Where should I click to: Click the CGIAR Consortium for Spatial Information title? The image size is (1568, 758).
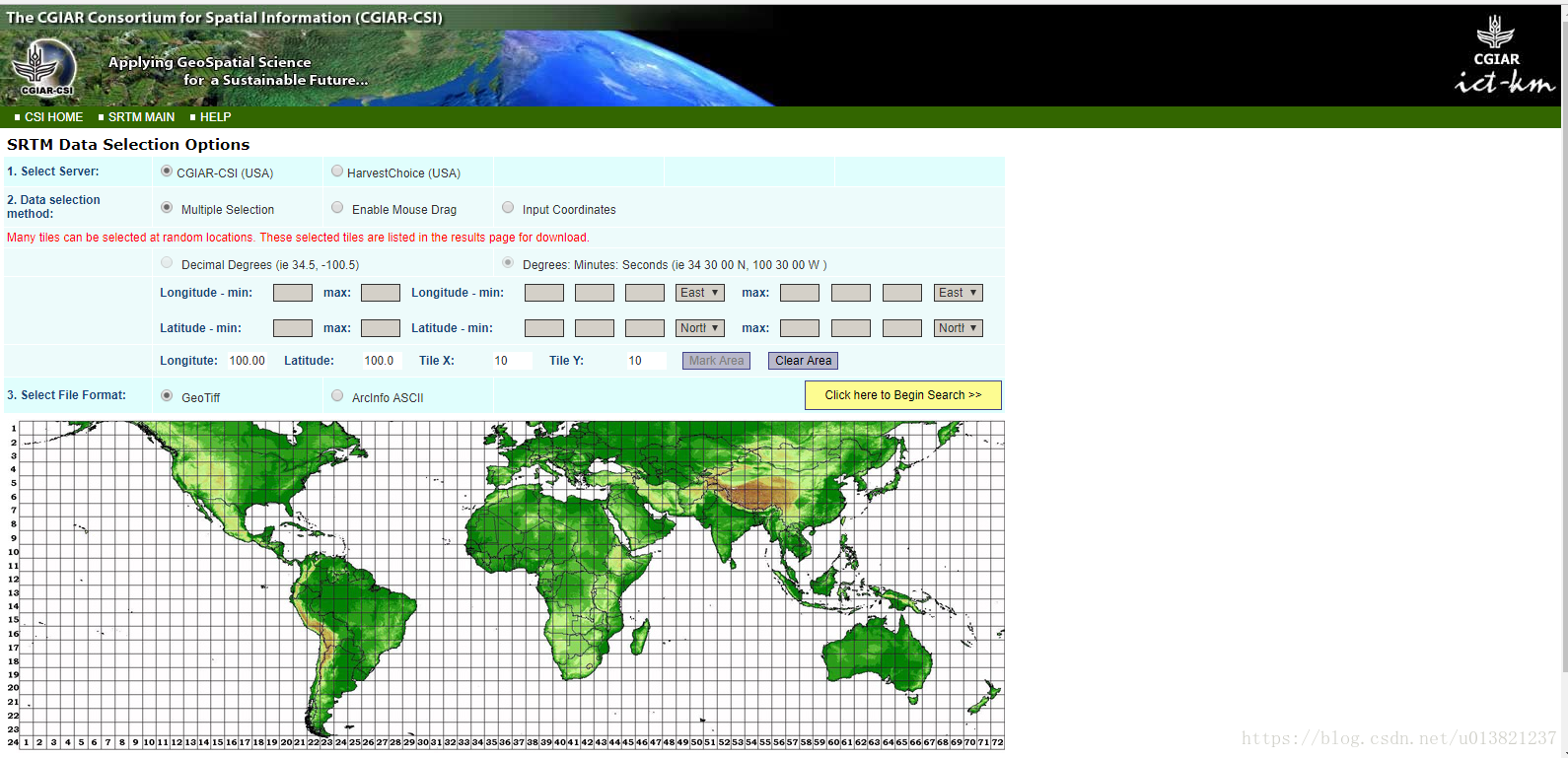(225, 18)
